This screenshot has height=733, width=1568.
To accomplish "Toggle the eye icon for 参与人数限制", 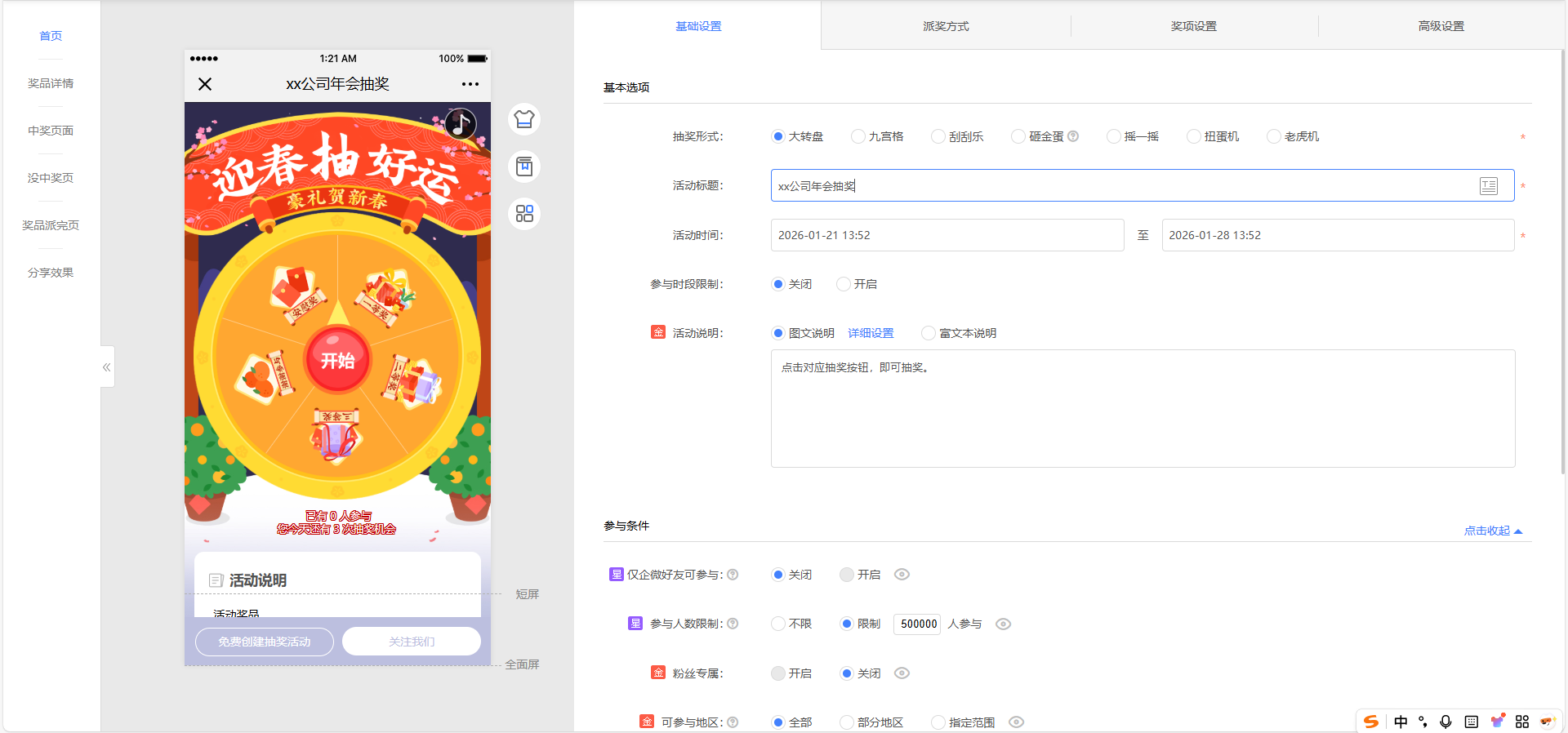I will pyautogui.click(x=1004, y=624).
